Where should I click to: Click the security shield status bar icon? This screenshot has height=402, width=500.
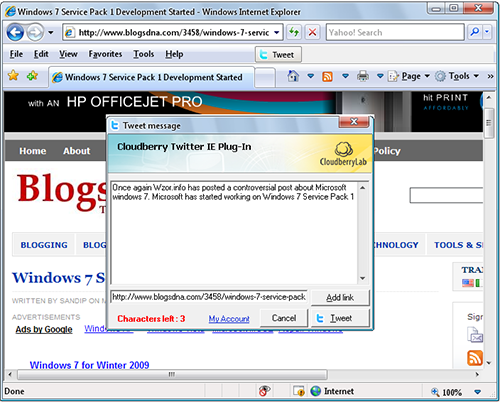(x=299, y=391)
